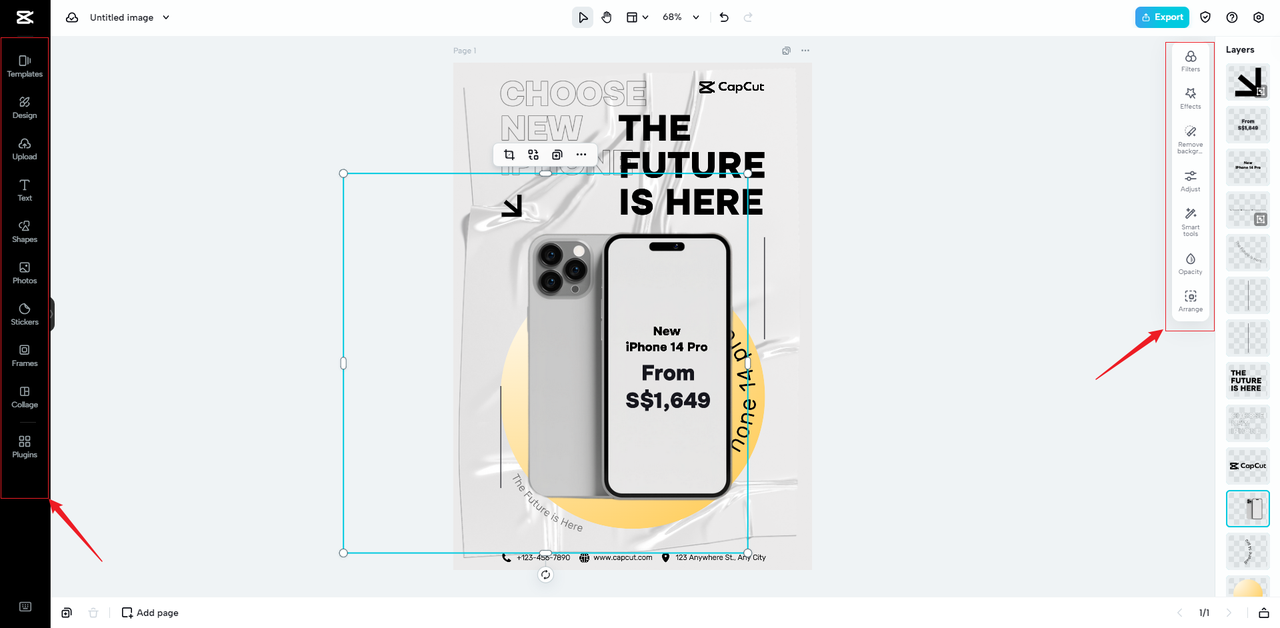
Task: Click 'From S$1,649' text on the canvas
Action: (x=668, y=387)
